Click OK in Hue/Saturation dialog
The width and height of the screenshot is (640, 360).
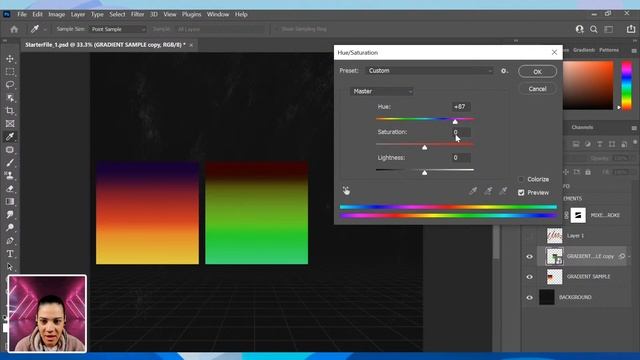tap(537, 72)
